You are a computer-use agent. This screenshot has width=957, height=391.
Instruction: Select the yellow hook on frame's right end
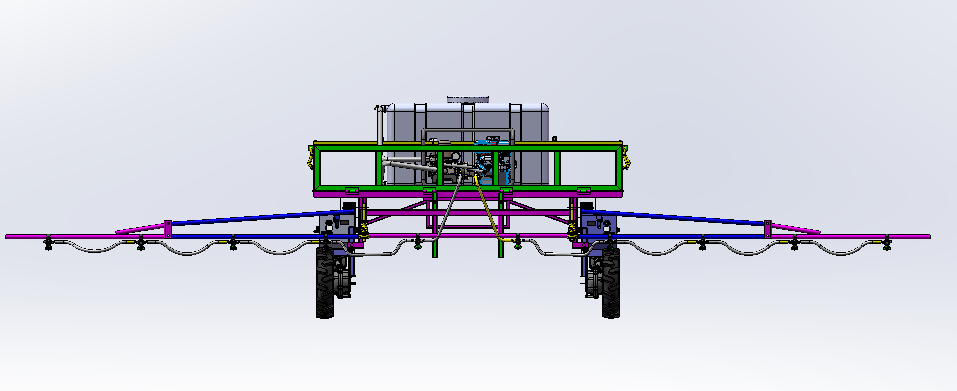[626, 157]
